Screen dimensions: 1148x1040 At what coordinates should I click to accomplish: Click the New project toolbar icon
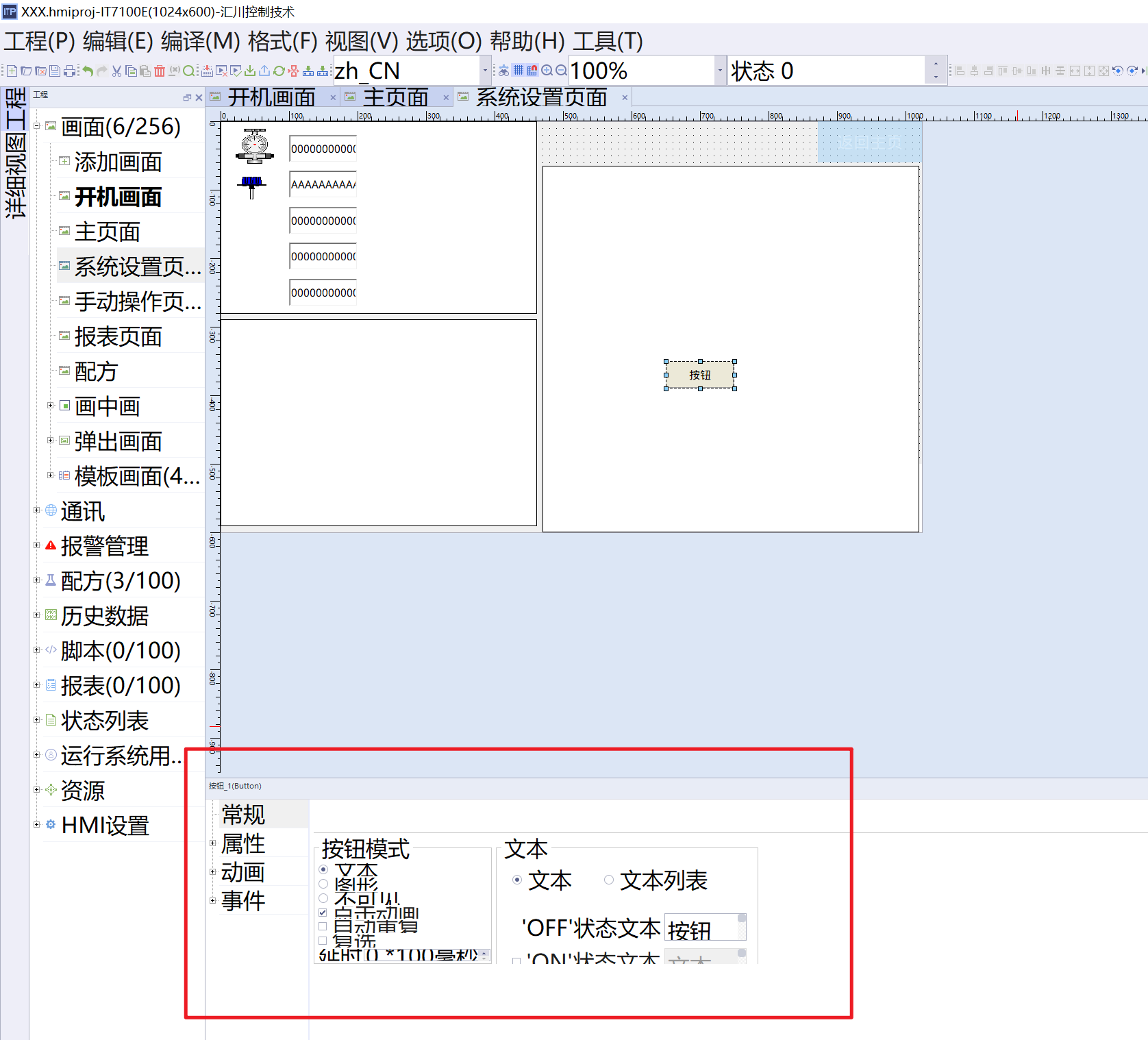(x=12, y=71)
